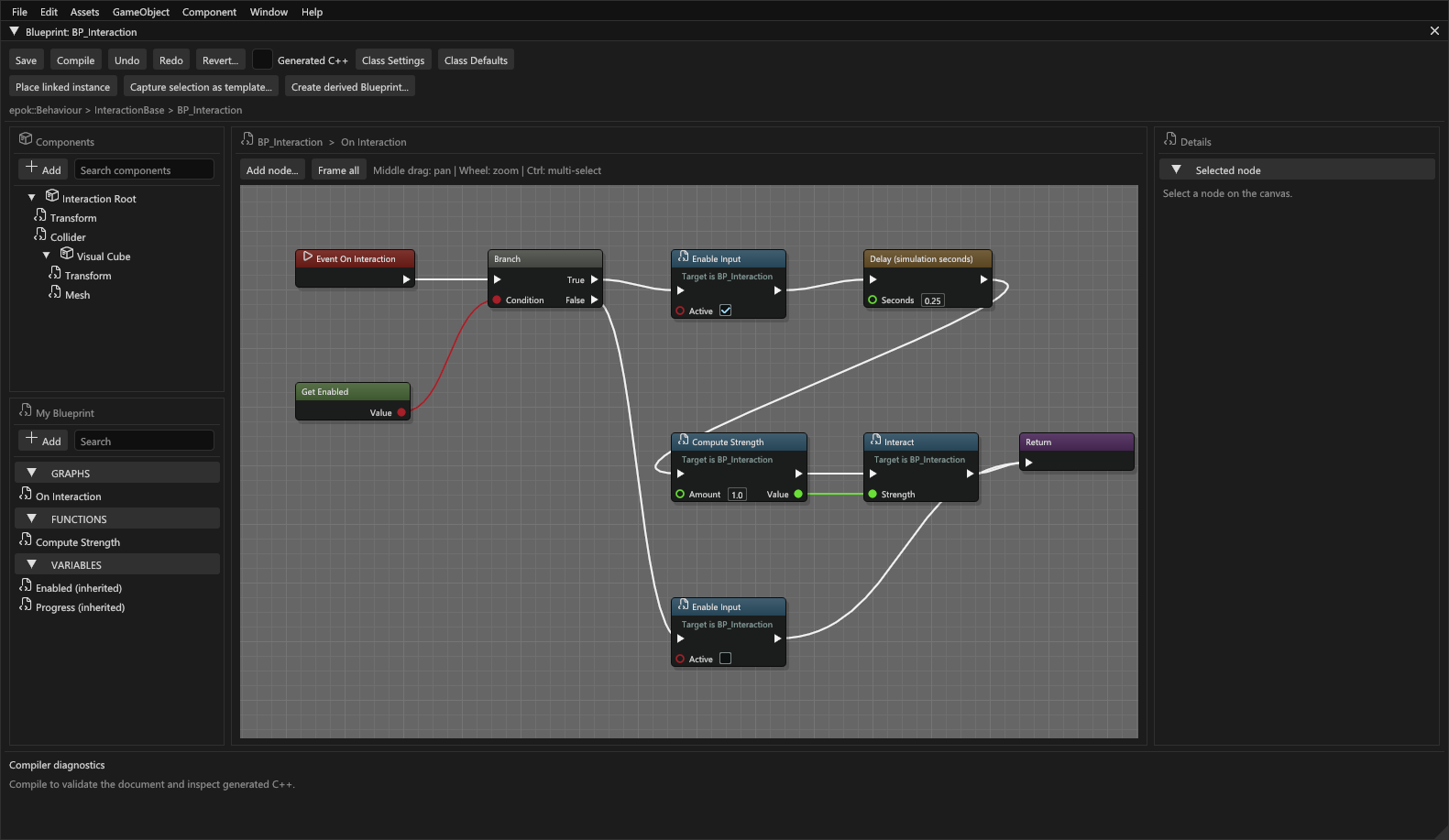Viewport: 1449px width, 840px height.
Task: Click the Class Settings button
Action: click(x=393, y=60)
